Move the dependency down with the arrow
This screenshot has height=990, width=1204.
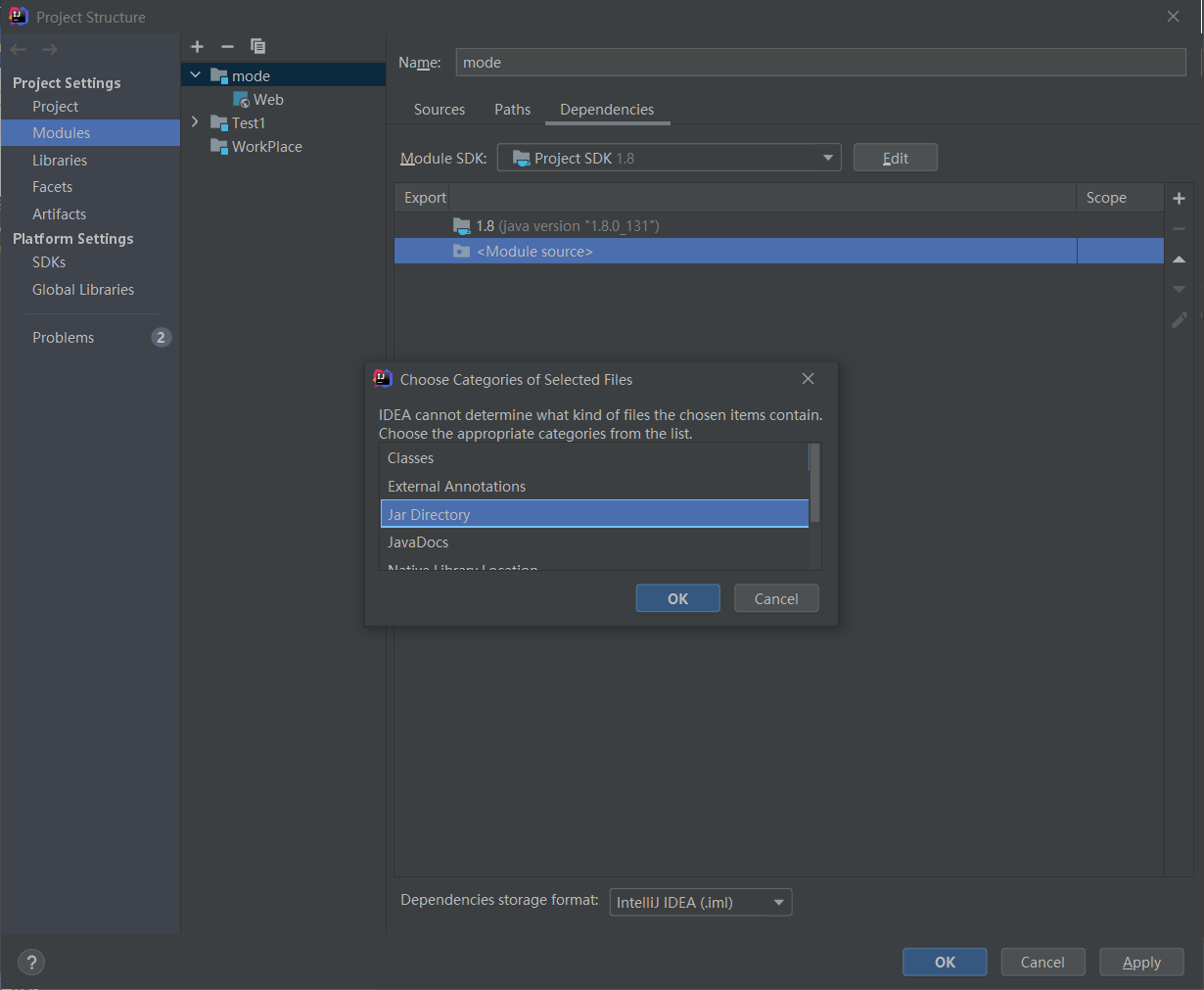click(x=1179, y=289)
